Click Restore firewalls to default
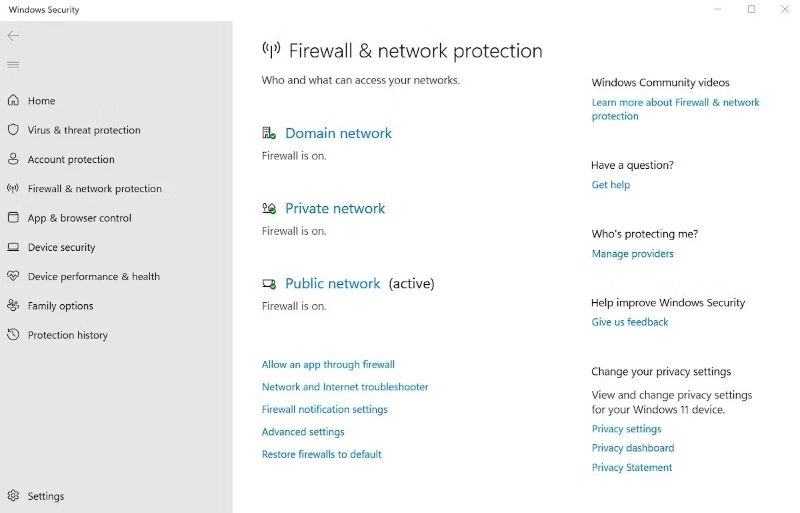Viewport: 800px width, 513px height. point(322,454)
